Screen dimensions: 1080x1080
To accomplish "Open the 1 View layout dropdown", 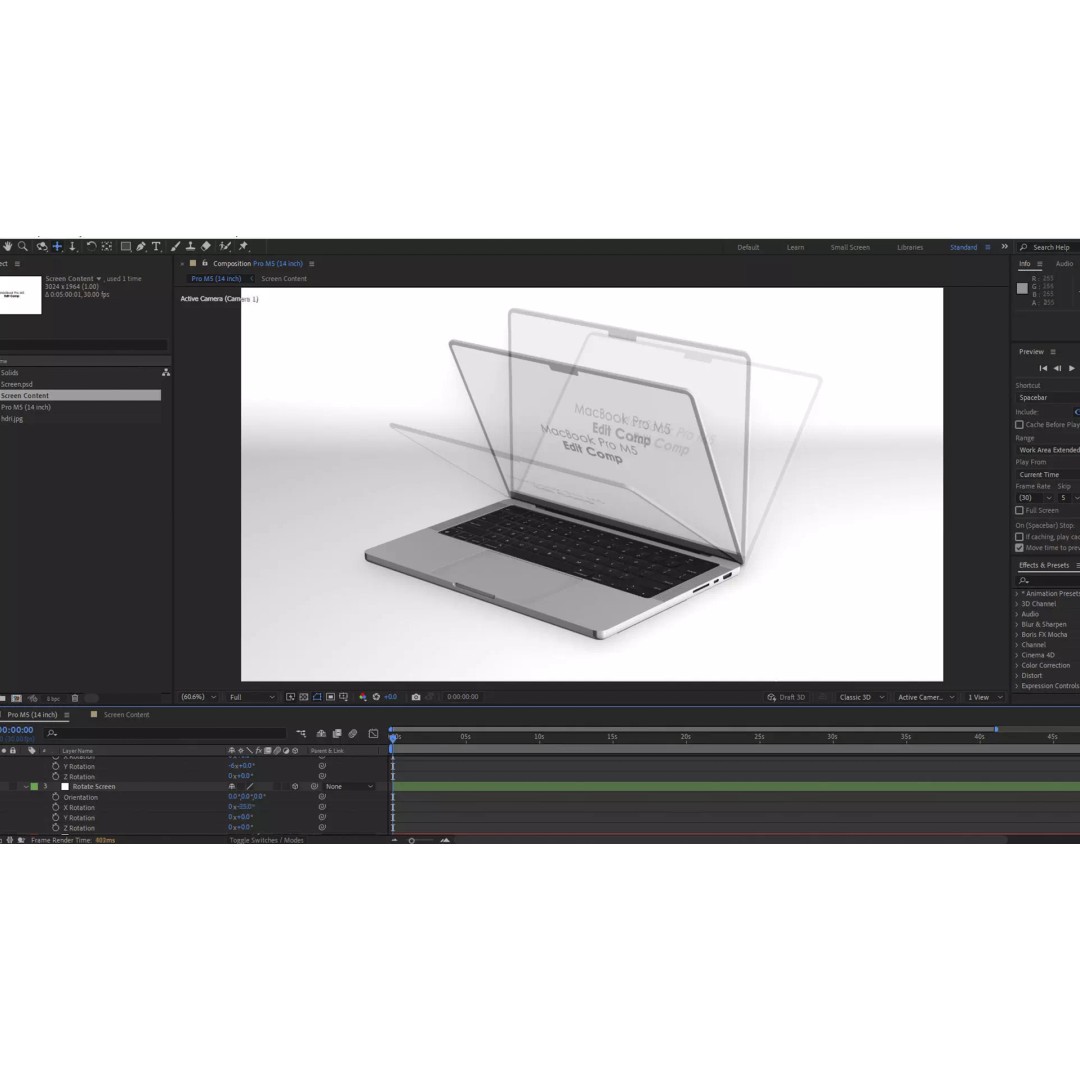I will click(985, 697).
